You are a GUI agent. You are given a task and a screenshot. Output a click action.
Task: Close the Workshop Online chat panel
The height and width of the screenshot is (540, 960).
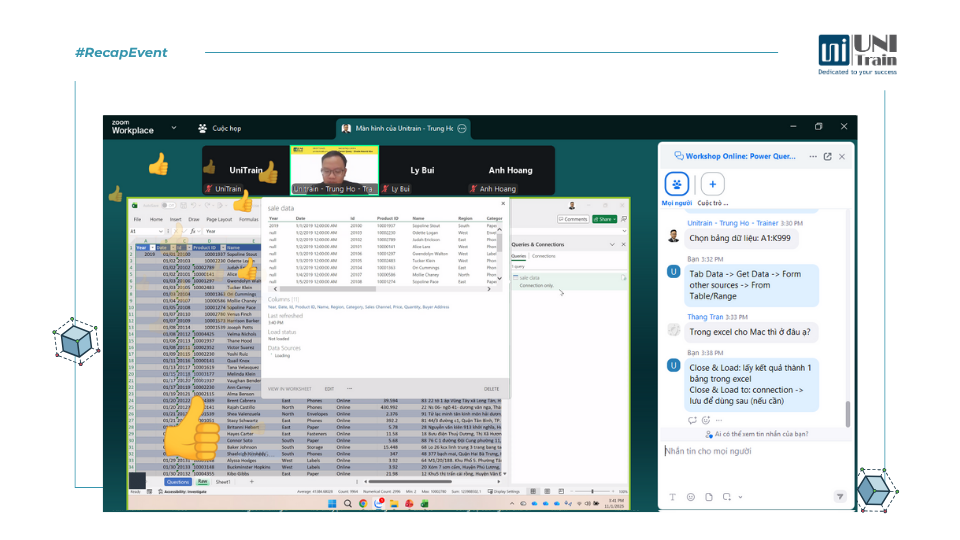pyautogui.click(x=842, y=157)
